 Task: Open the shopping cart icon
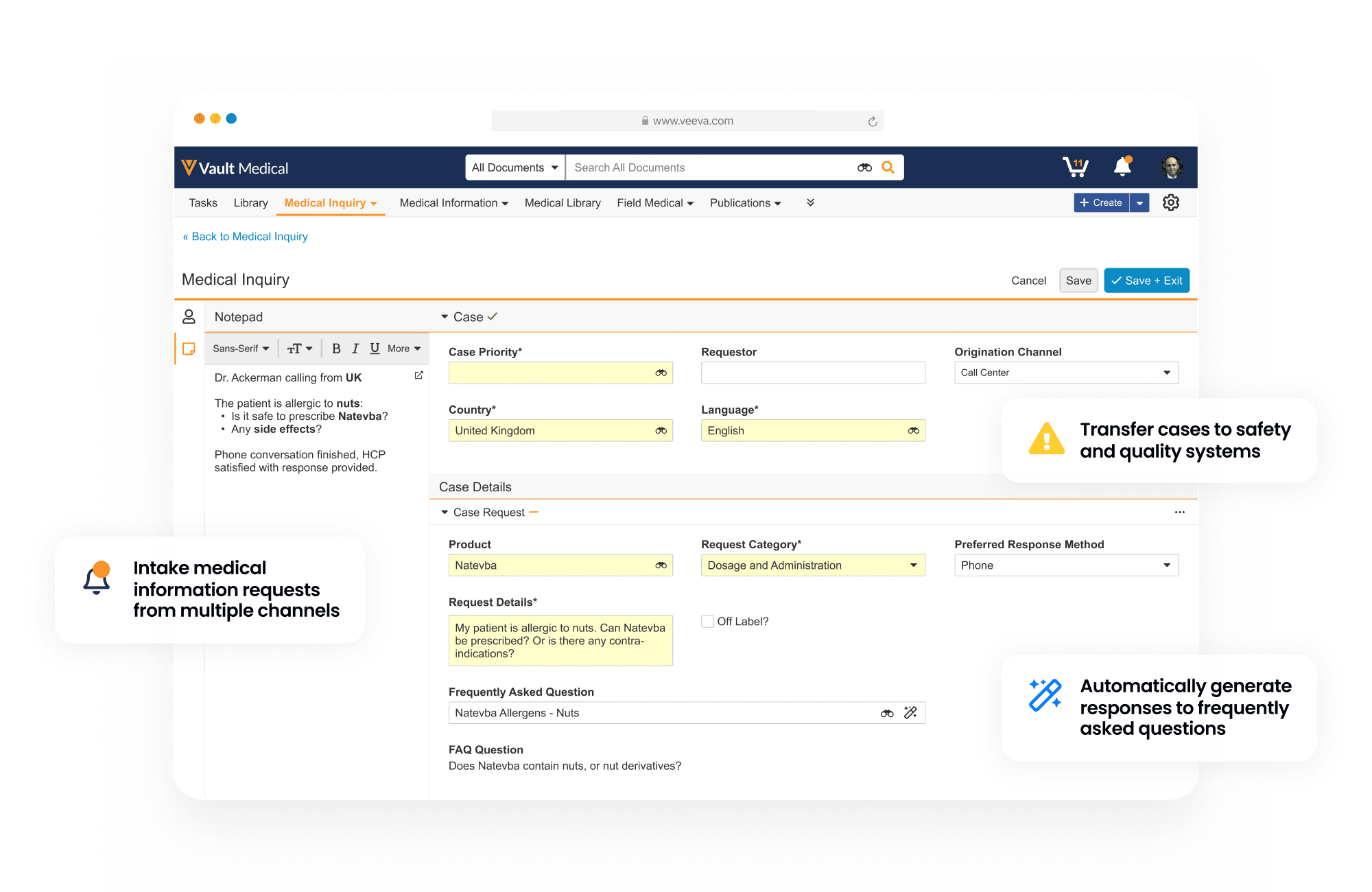[1075, 167]
